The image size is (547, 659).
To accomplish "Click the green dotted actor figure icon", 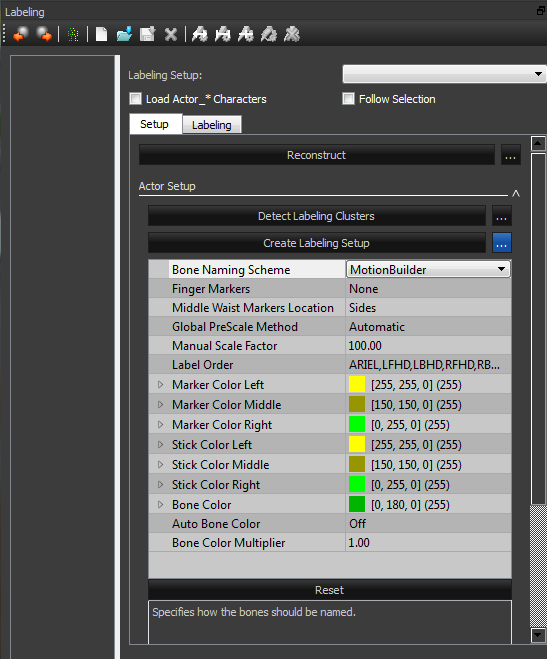I will pos(73,34).
